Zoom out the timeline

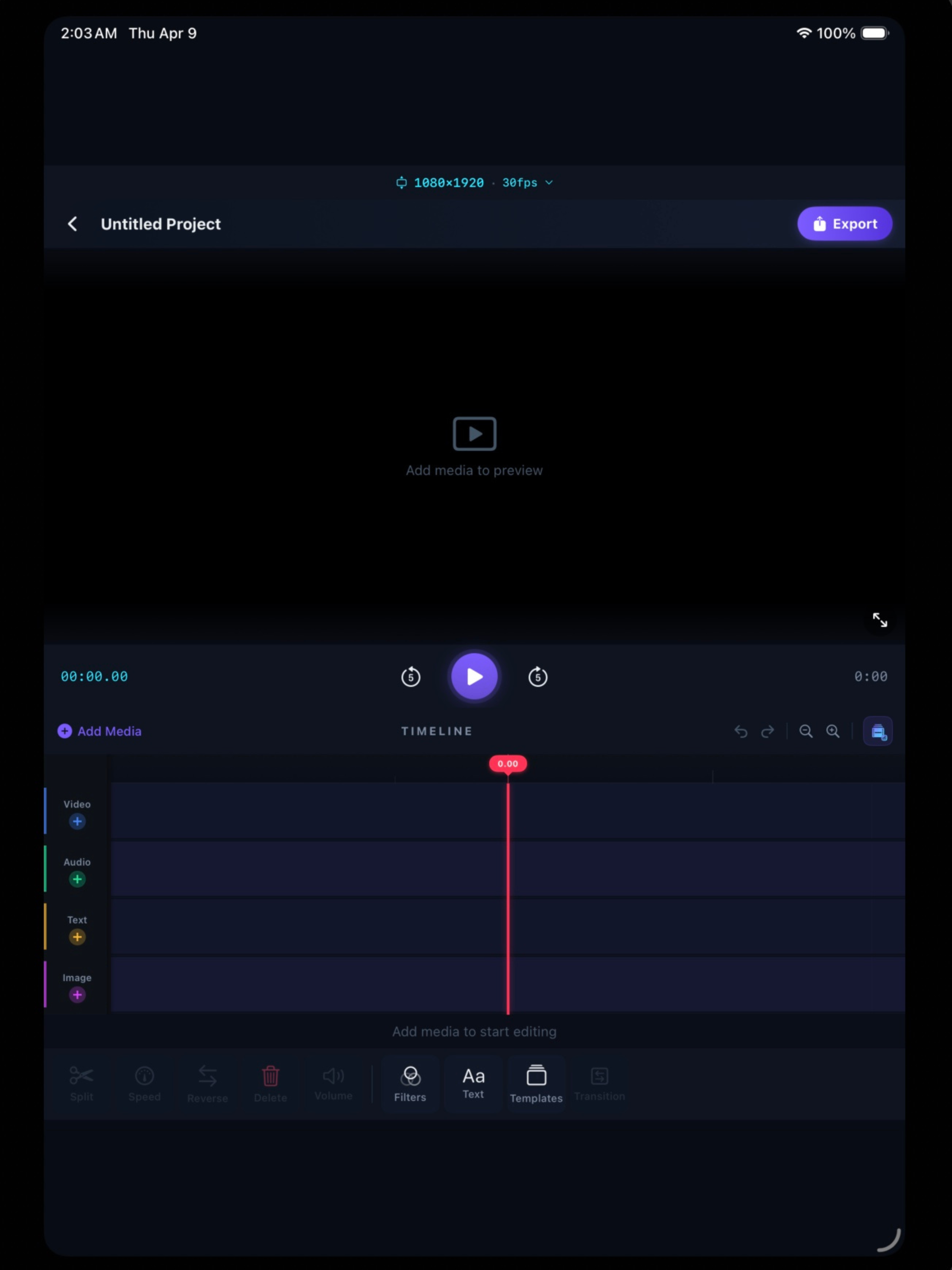(x=806, y=731)
